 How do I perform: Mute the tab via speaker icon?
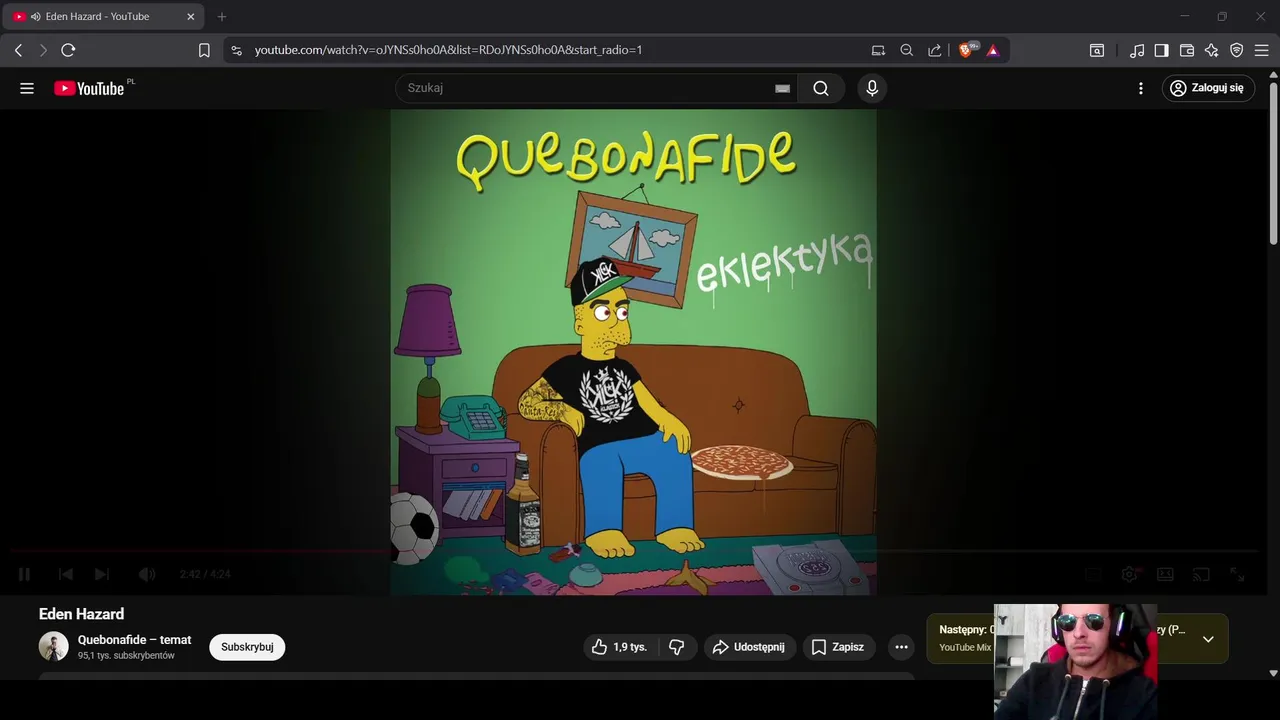pyautogui.click(x=36, y=16)
